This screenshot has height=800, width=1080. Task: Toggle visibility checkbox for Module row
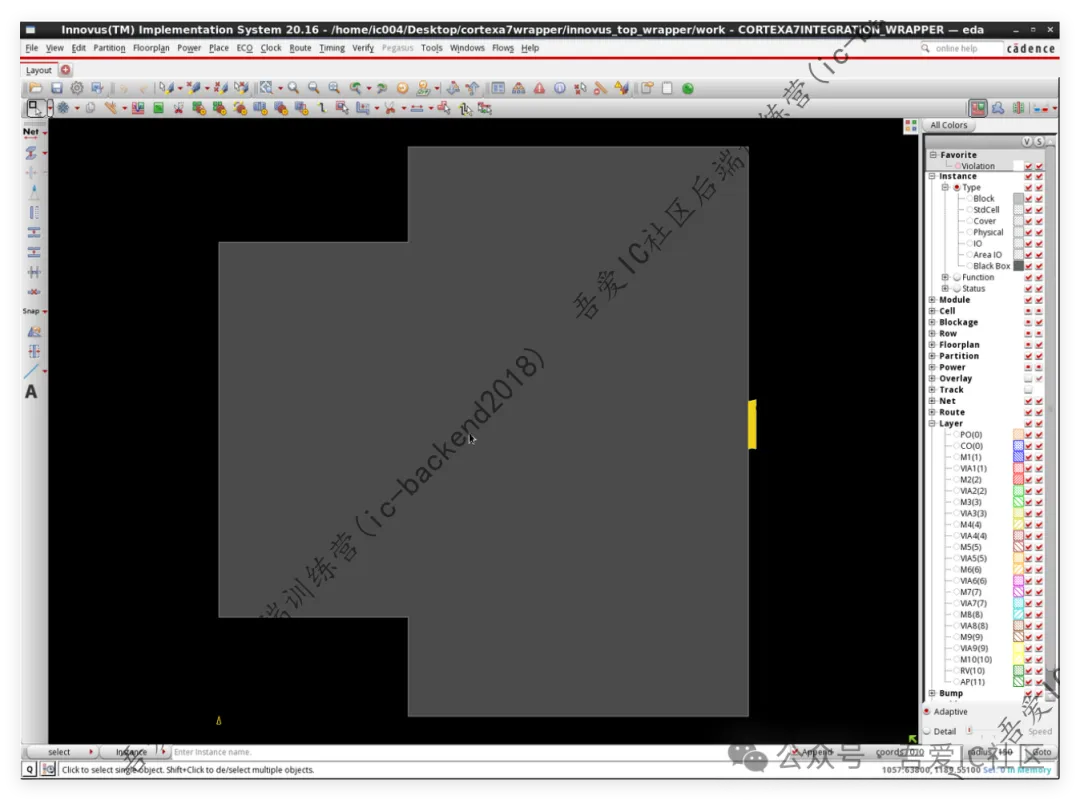pos(1028,300)
